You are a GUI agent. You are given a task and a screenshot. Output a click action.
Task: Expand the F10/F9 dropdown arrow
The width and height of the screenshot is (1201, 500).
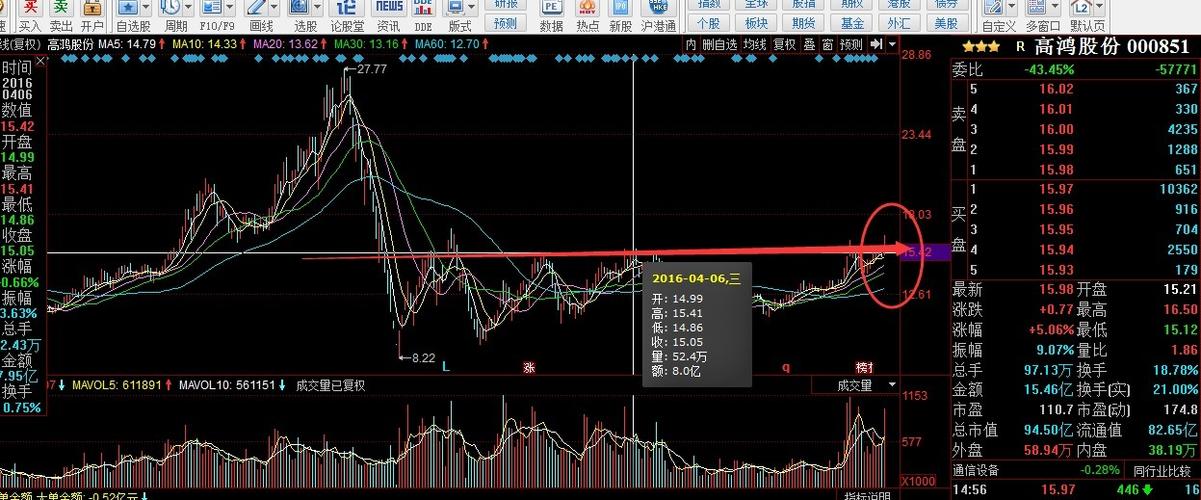click(x=229, y=6)
